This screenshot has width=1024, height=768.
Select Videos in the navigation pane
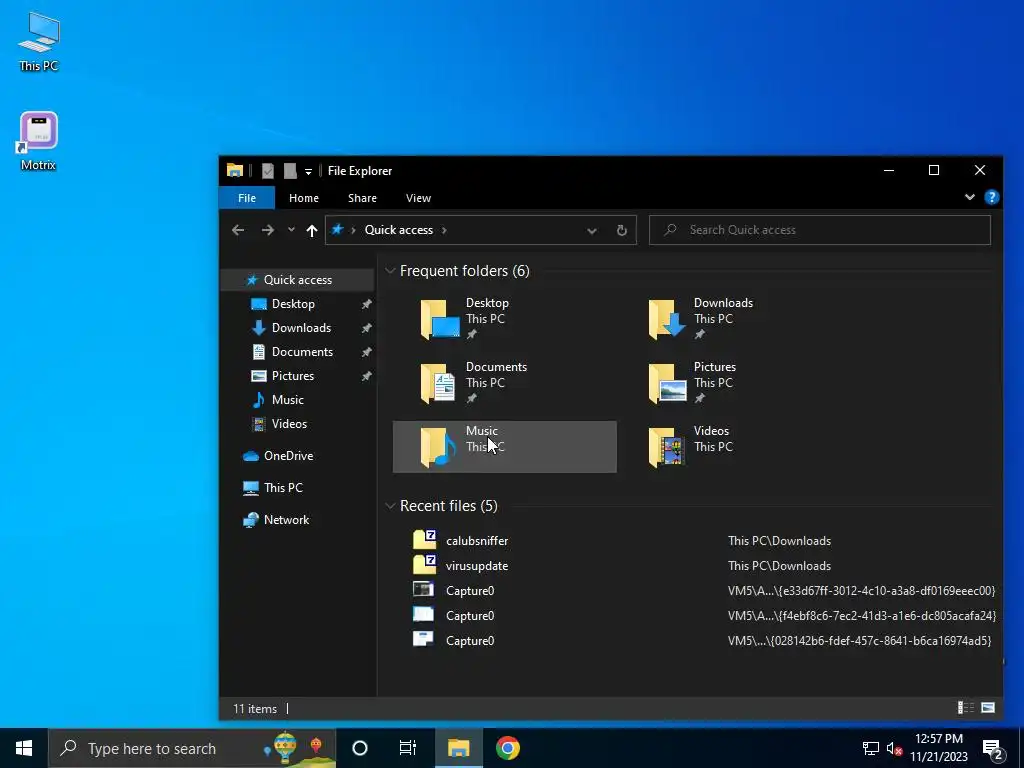point(289,424)
